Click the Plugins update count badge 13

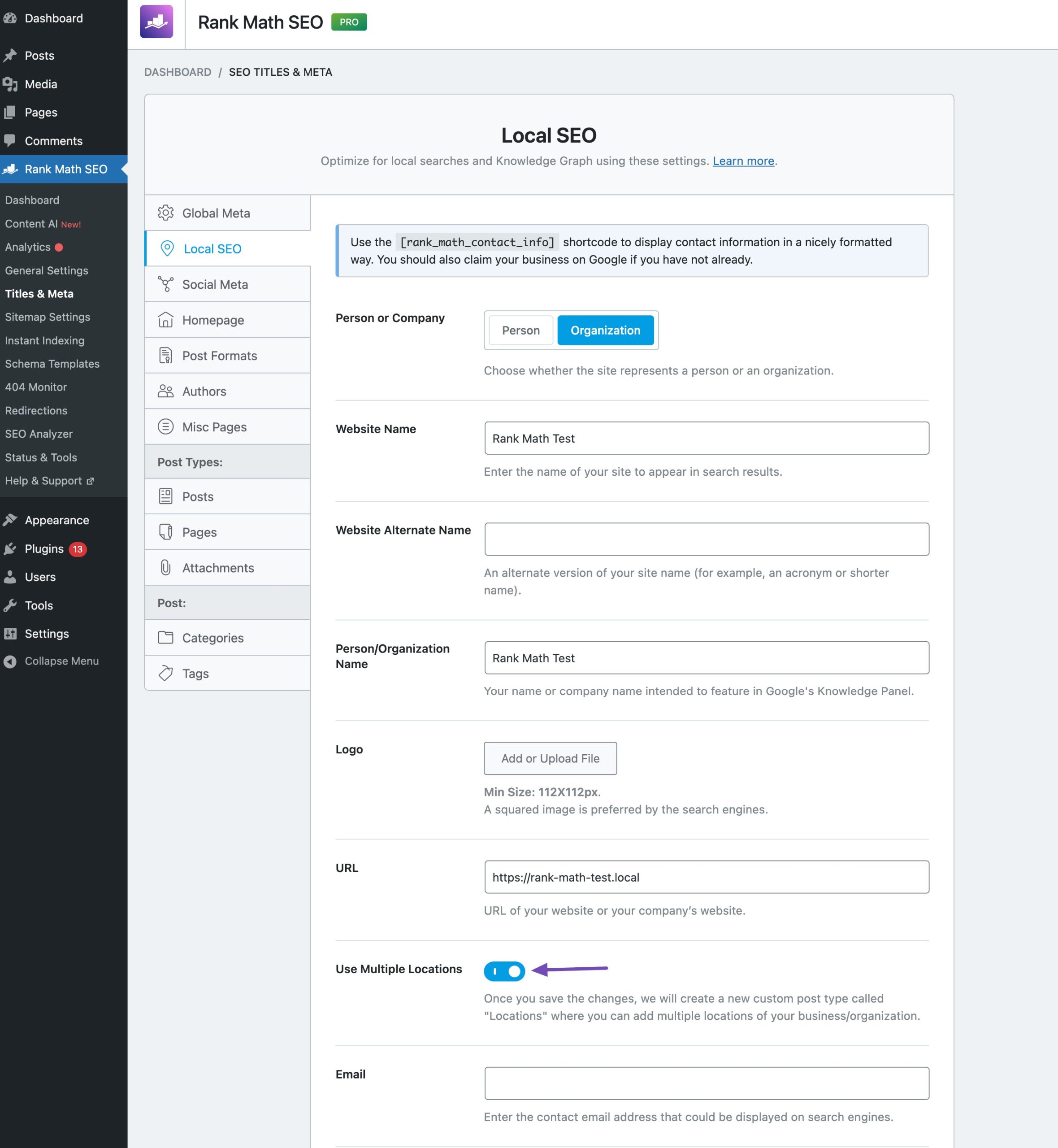point(78,549)
